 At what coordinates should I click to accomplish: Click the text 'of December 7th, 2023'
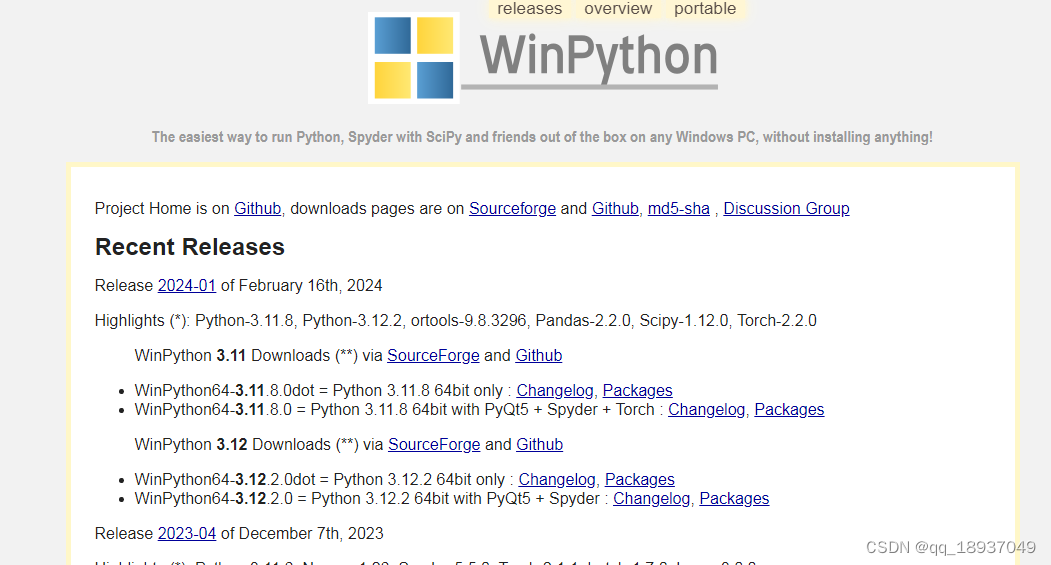tap(302, 533)
